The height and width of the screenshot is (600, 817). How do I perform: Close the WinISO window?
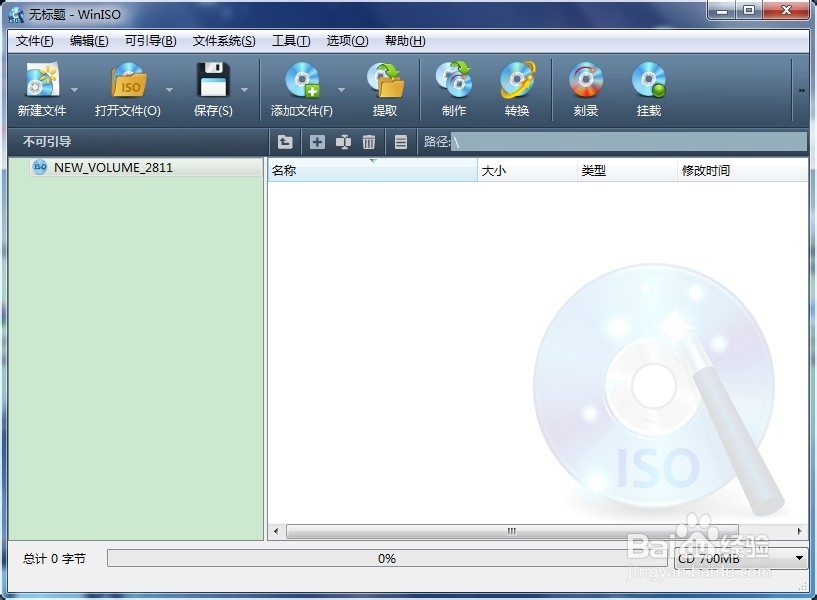787,10
